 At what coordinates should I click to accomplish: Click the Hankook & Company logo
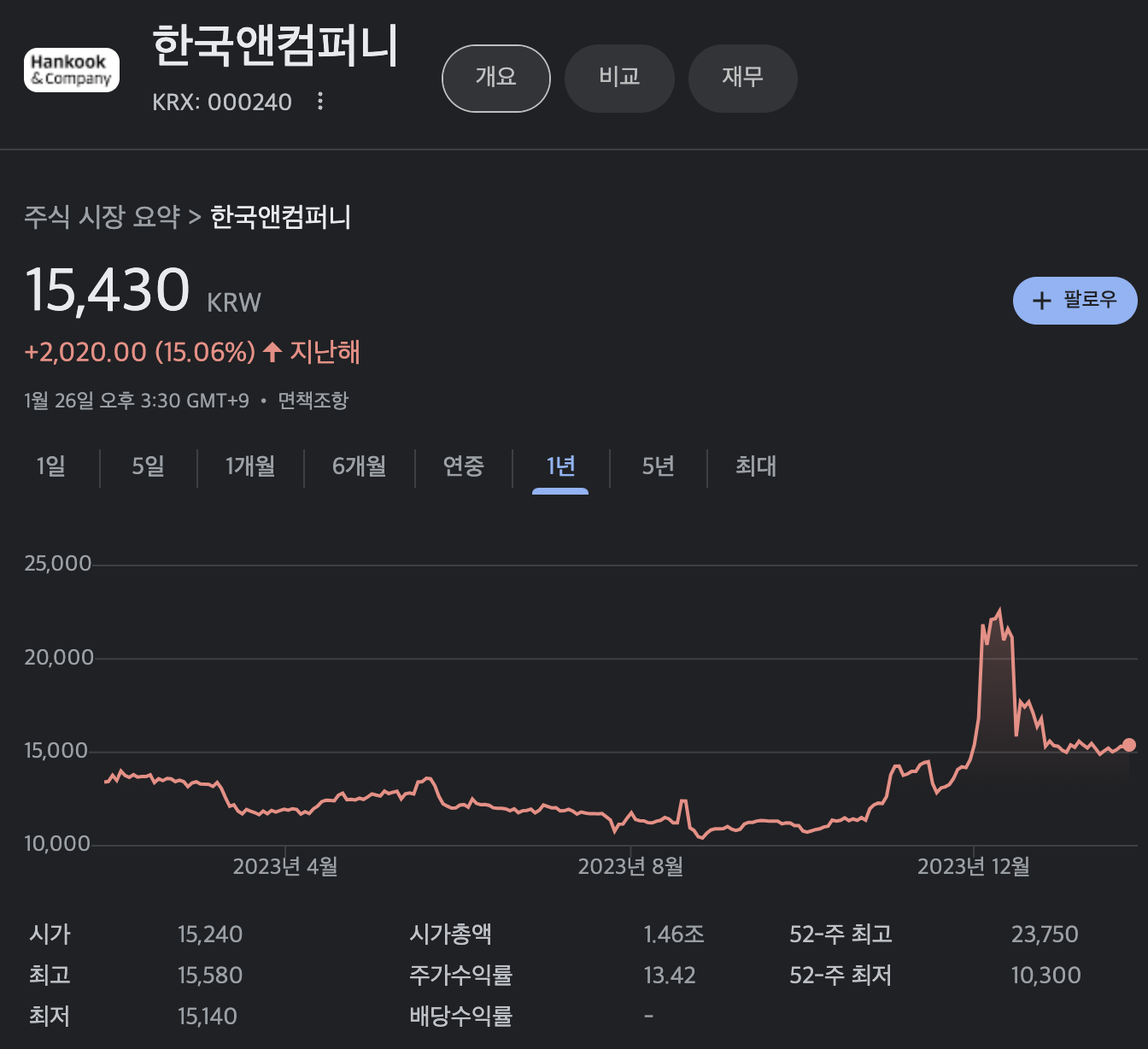[72, 70]
